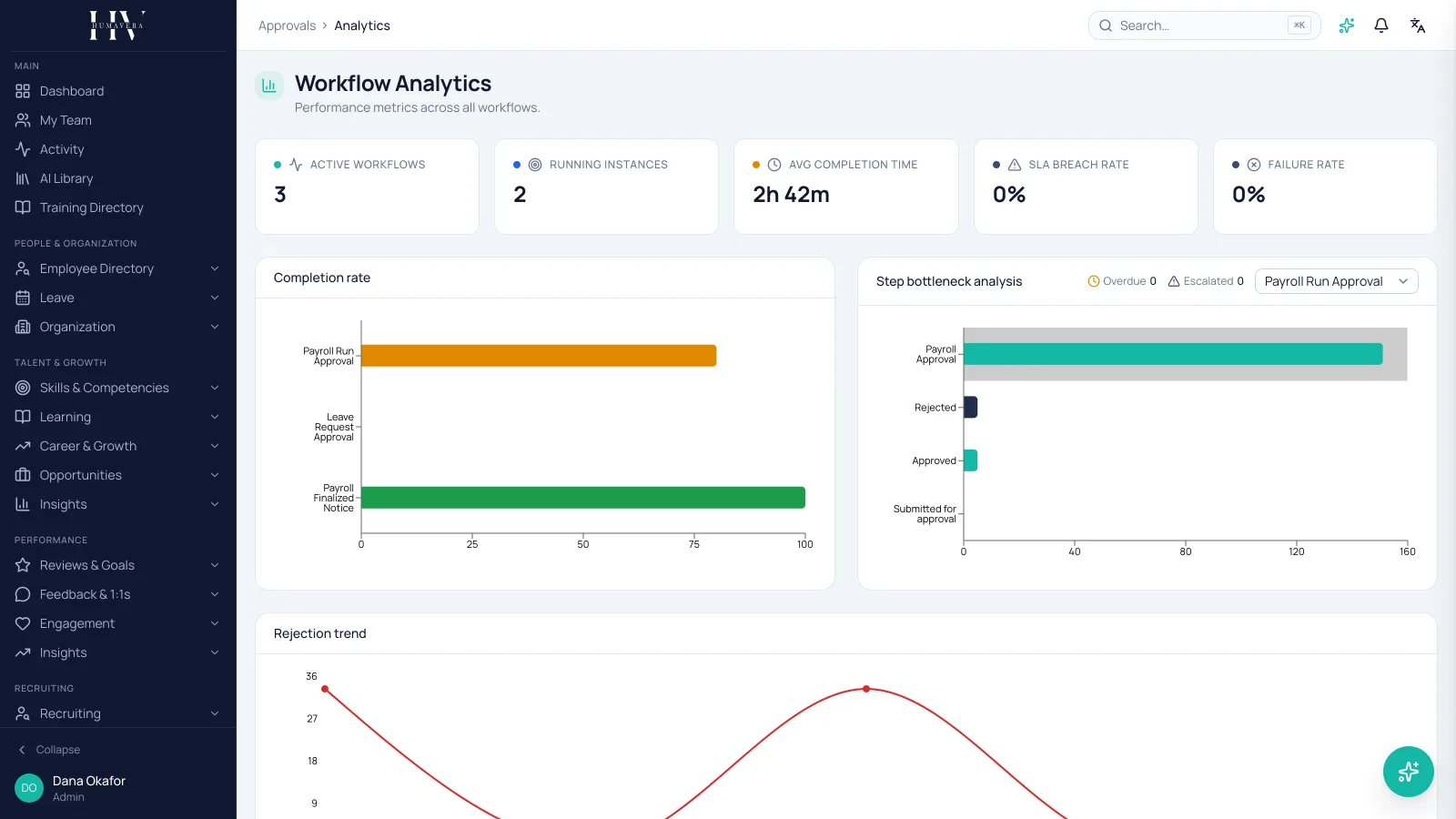Expand the Opportunities chevron
This screenshot has height=819, width=1456.
215,475
